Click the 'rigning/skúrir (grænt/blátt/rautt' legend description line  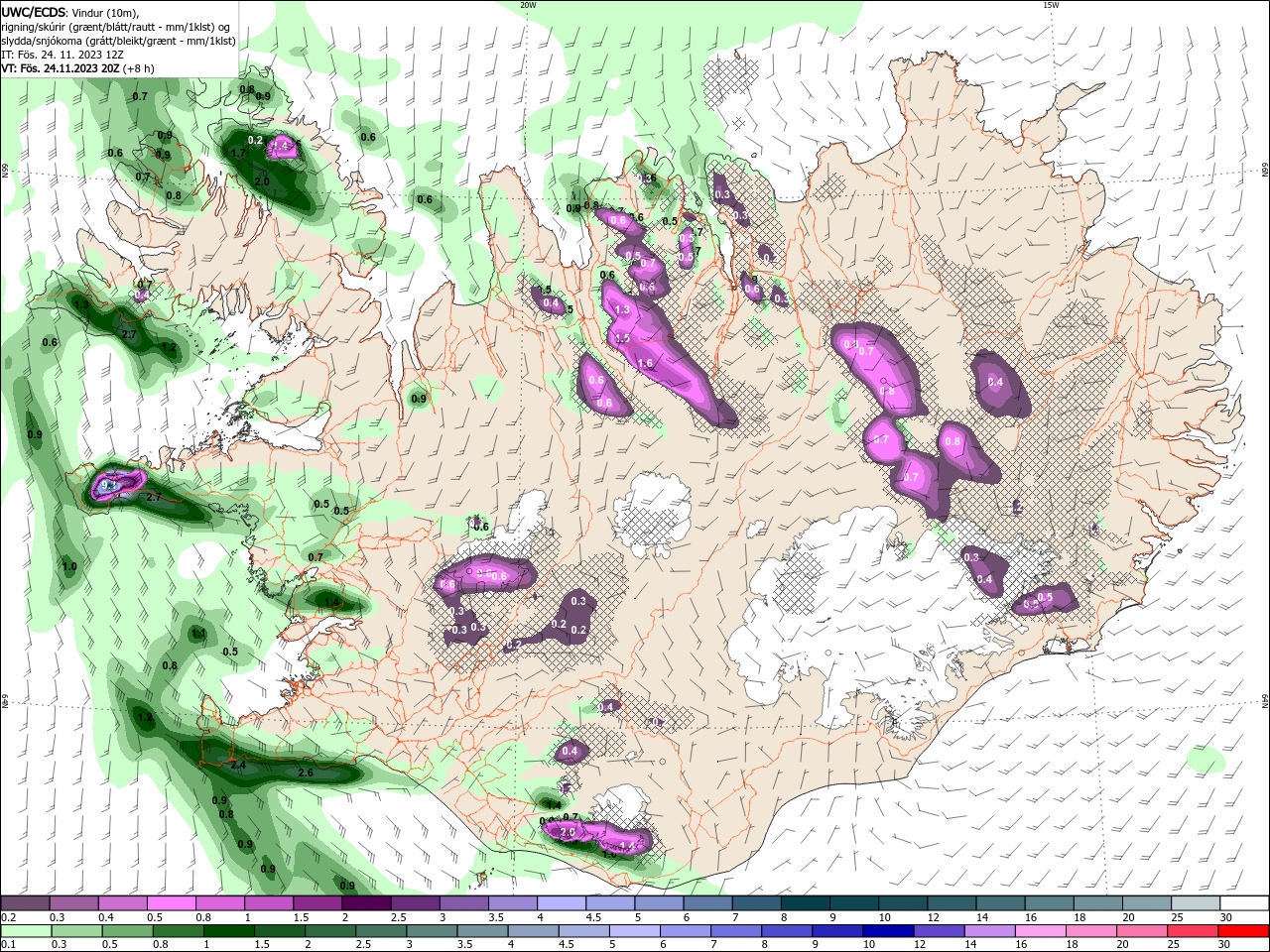pos(115,27)
